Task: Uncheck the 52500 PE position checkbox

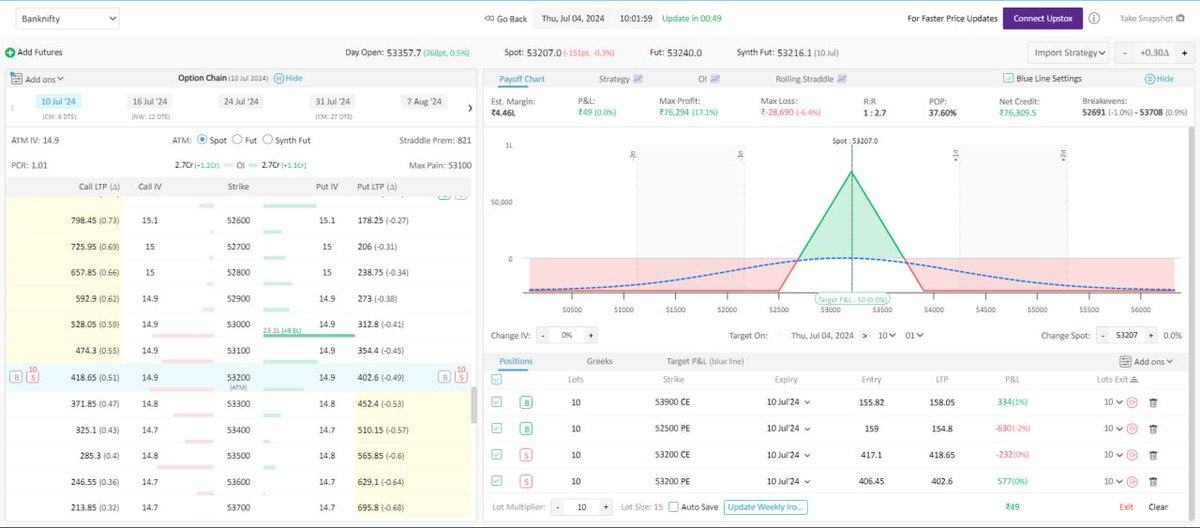Action: click(x=497, y=428)
